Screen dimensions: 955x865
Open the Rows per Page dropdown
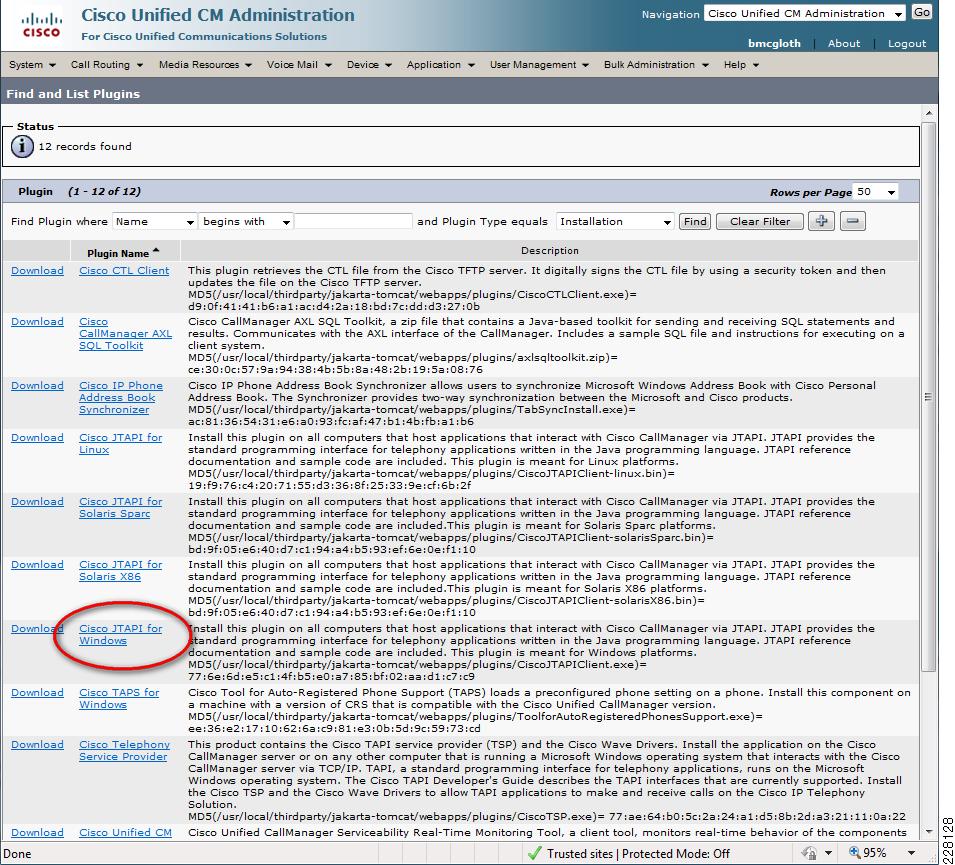[x=876, y=192]
